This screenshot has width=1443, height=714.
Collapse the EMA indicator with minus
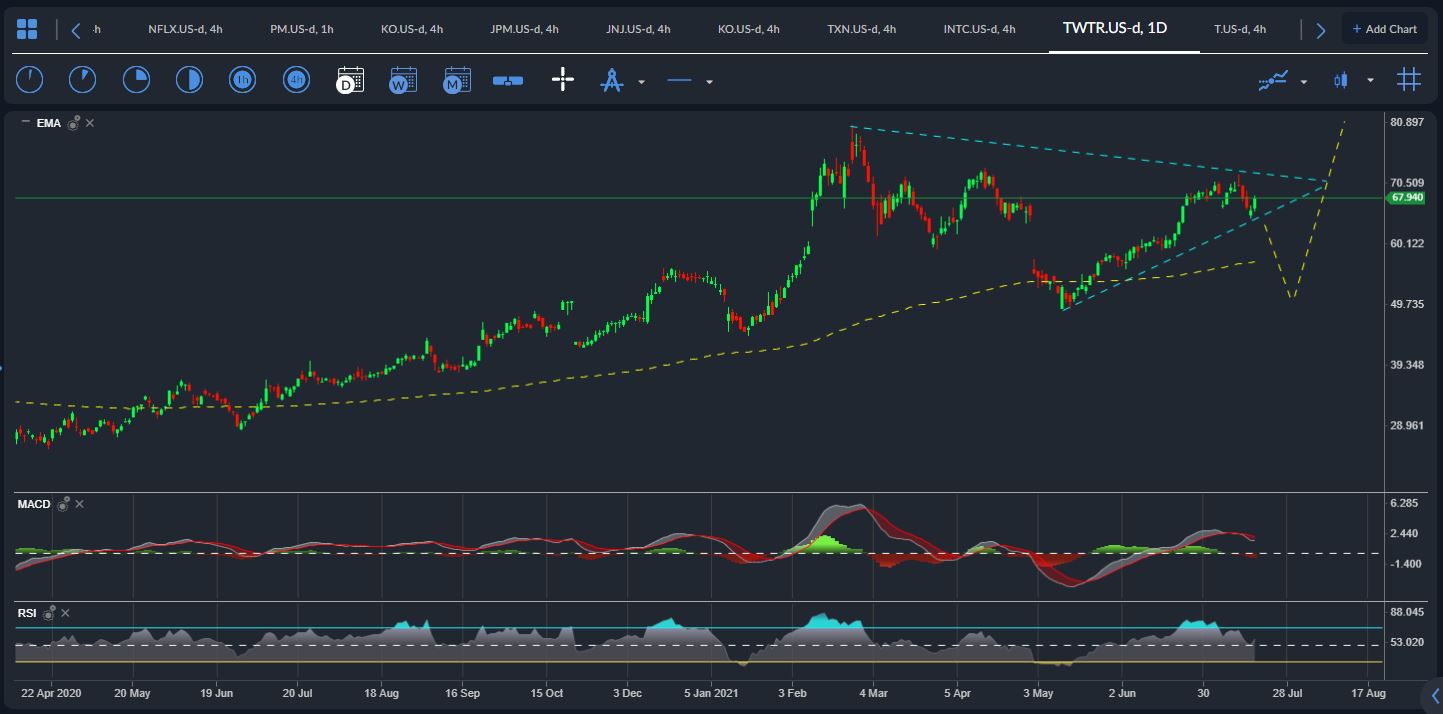click(x=25, y=122)
